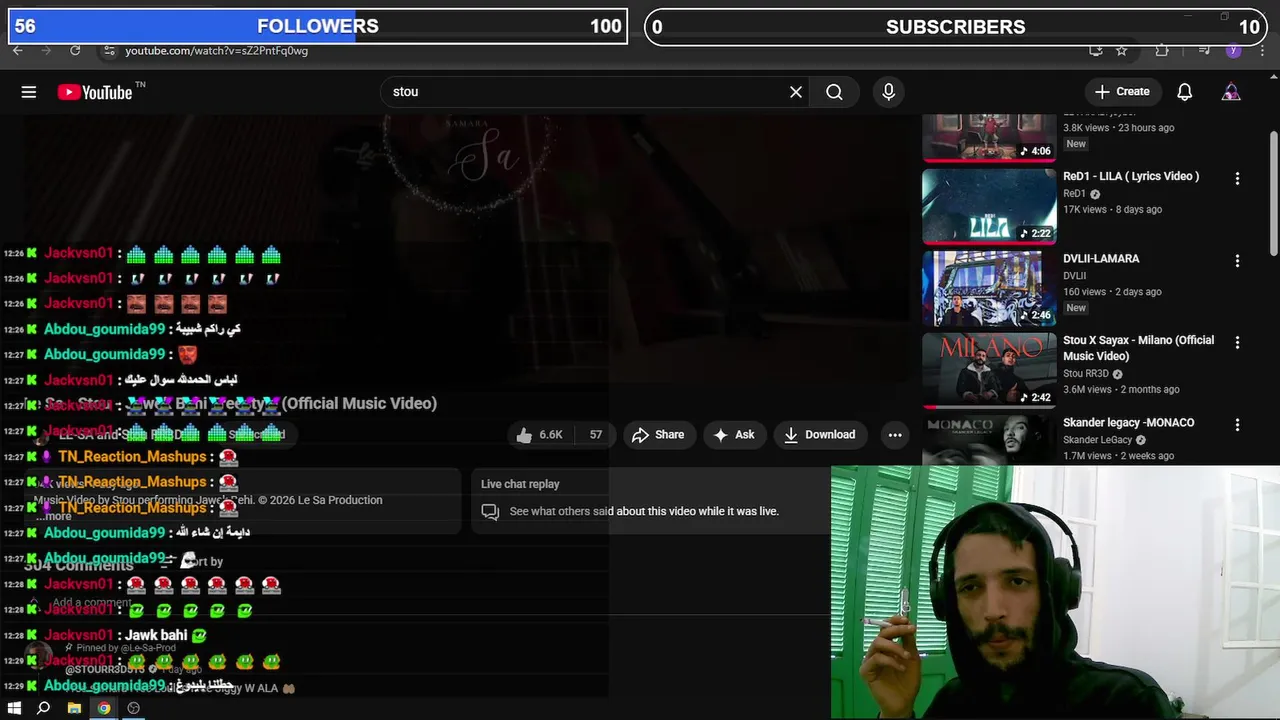Open Chrome media controls icon
Image resolution: width=1280 pixels, height=720 pixels.
point(1205,50)
